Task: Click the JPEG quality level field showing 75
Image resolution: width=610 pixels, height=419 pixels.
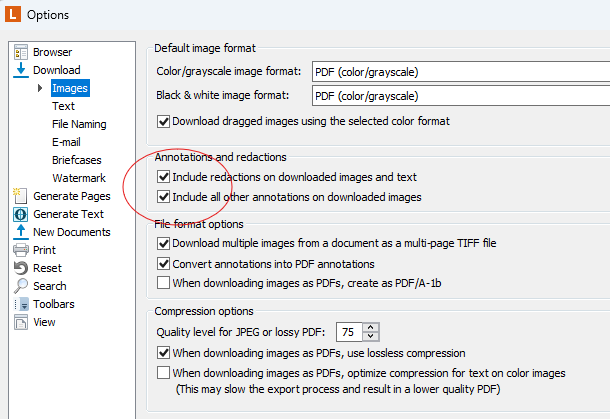Action: click(349, 332)
